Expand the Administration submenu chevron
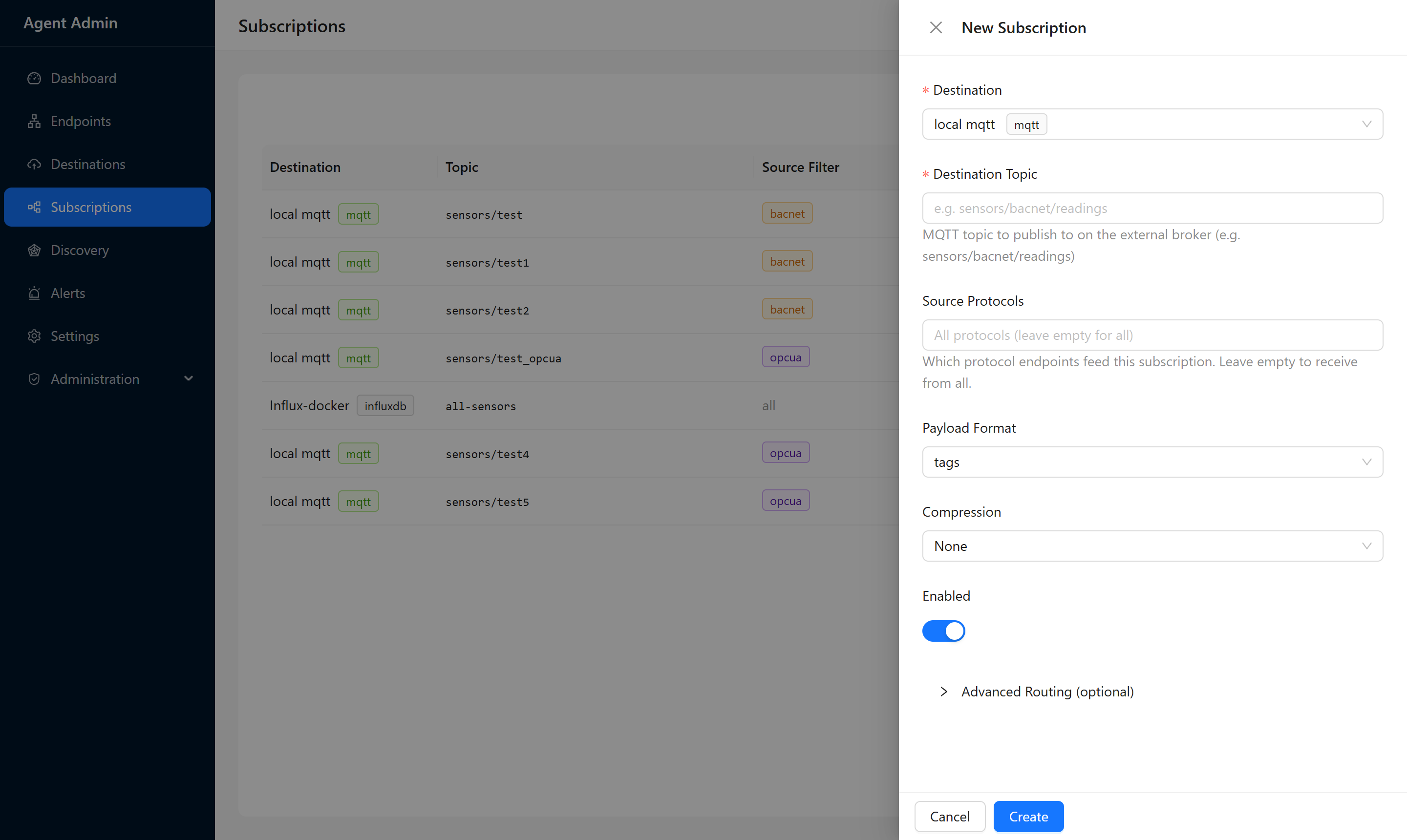This screenshot has height=840, width=1407. click(189, 378)
